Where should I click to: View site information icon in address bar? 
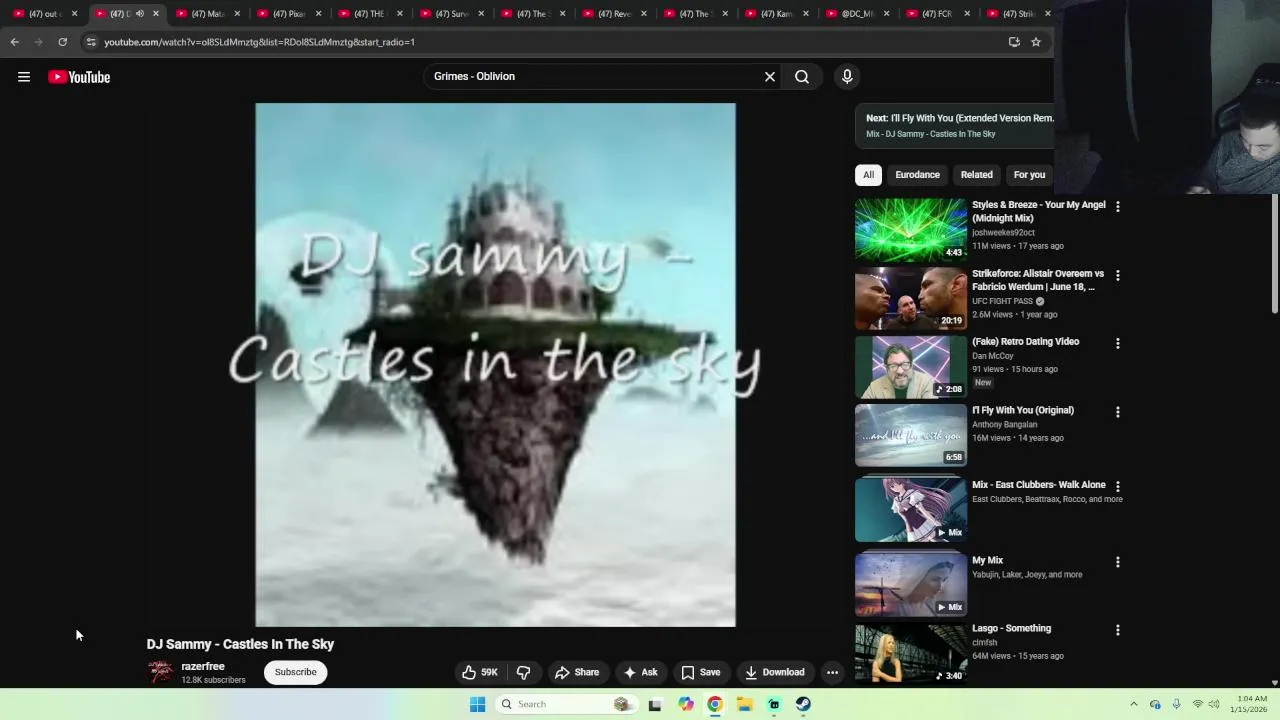pyautogui.click(x=91, y=42)
